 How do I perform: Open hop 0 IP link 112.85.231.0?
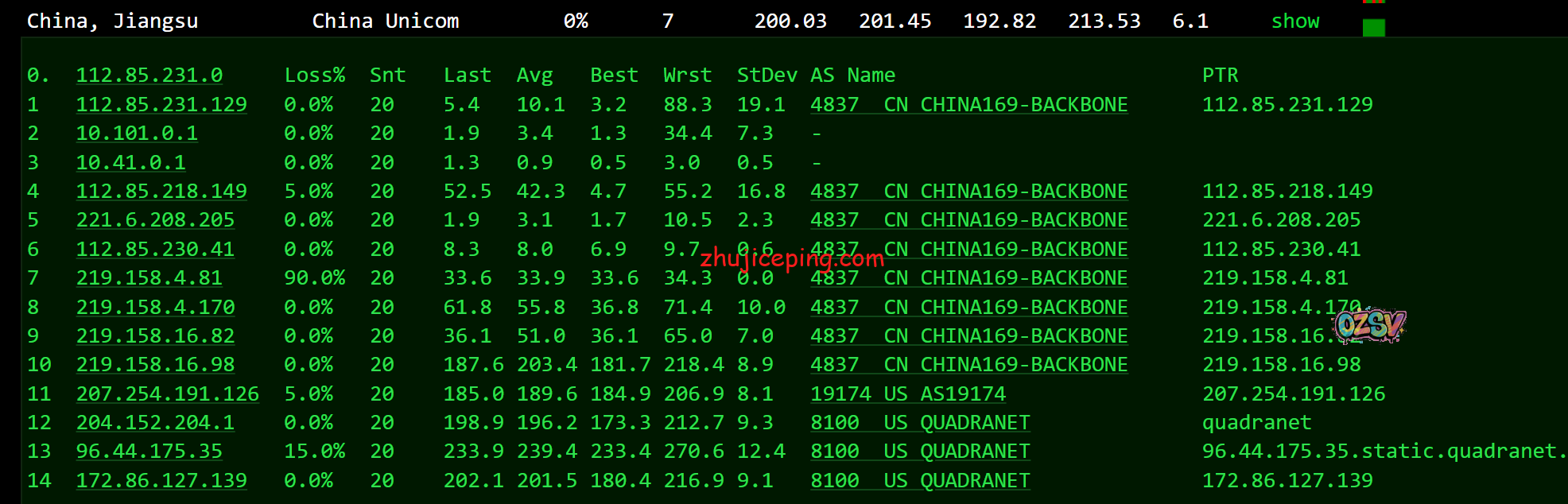click(149, 76)
